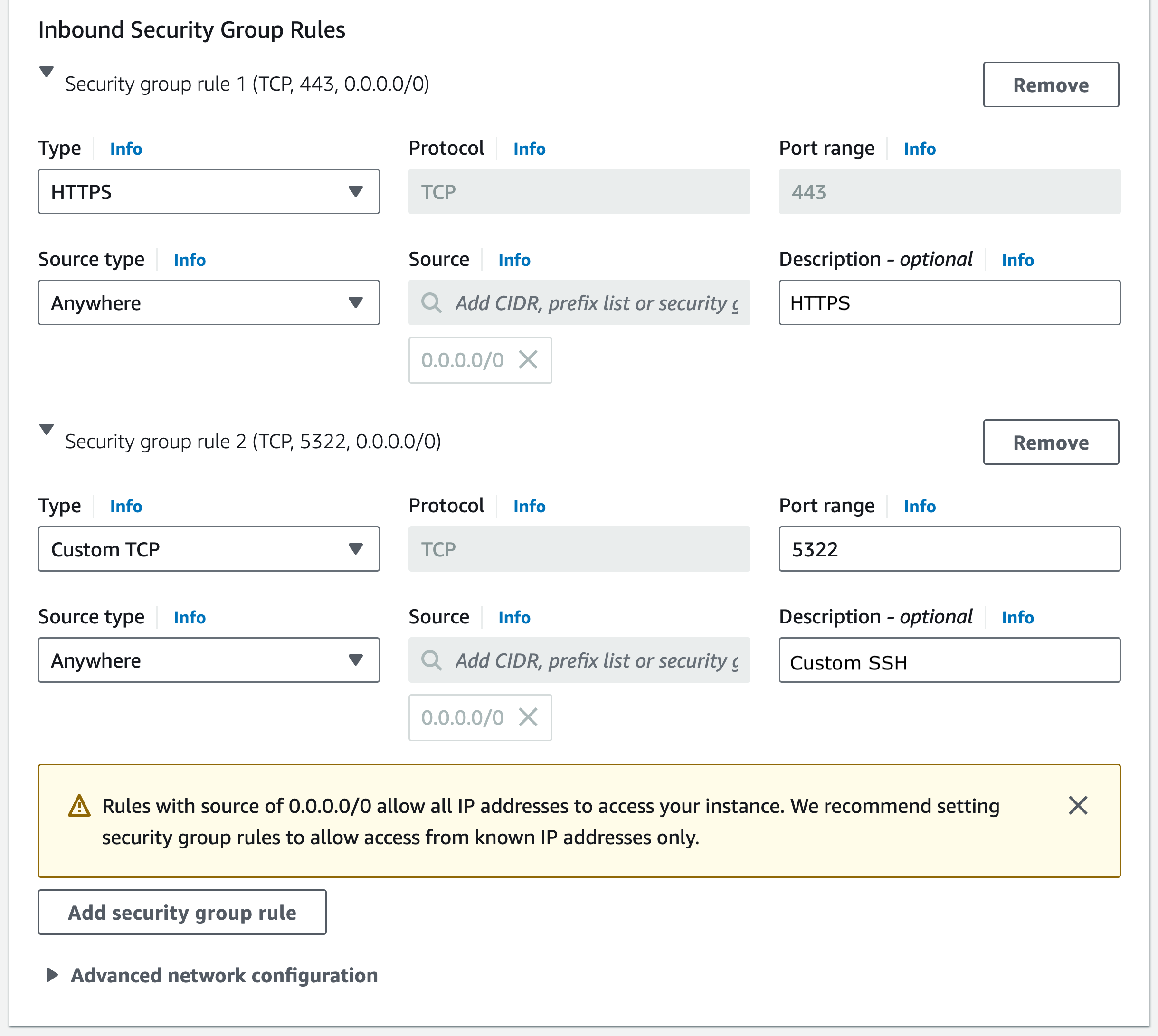The height and width of the screenshot is (1036, 1158).
Task: Remove the 0.0.0.0/0 source from rule 2
Action: pos(528,717)
